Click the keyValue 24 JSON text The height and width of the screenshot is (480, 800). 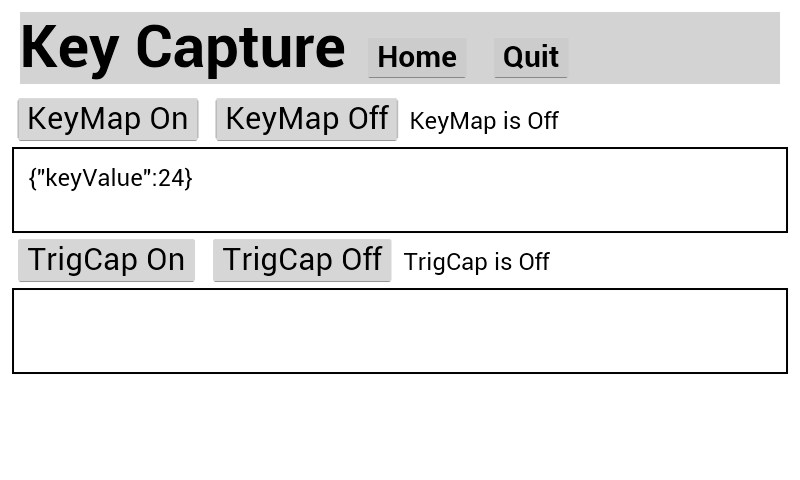click(x=110, y=178)
